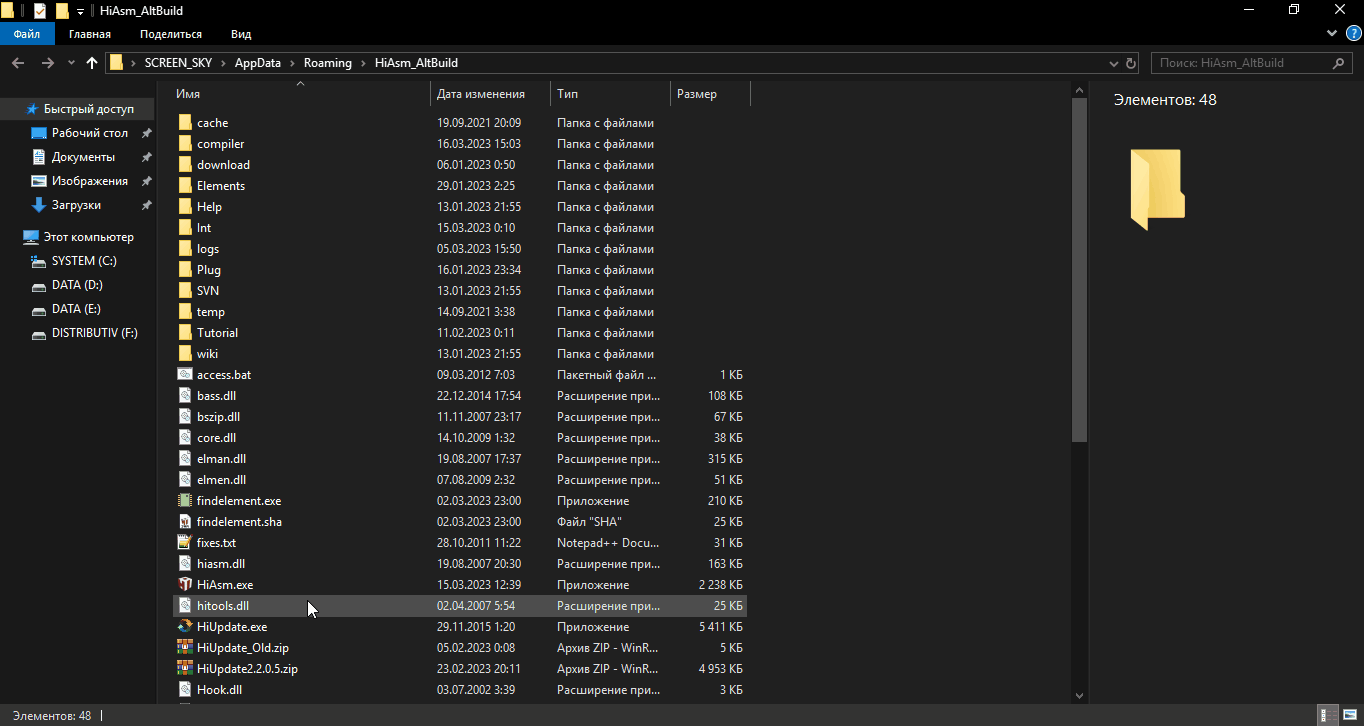Open Quick Access Toolbar customize dropdown
The width and height of the screenshot is (1364, 726).
click(80, 10)
